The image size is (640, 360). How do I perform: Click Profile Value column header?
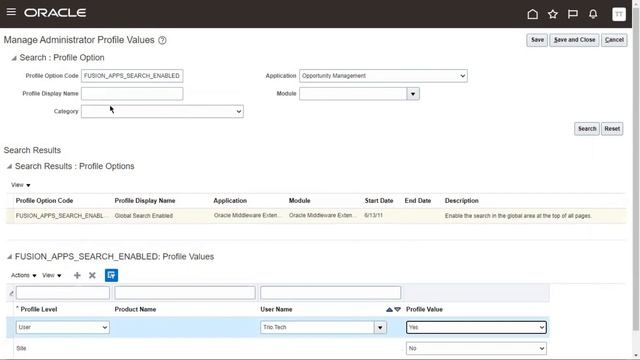pos(424,310)
